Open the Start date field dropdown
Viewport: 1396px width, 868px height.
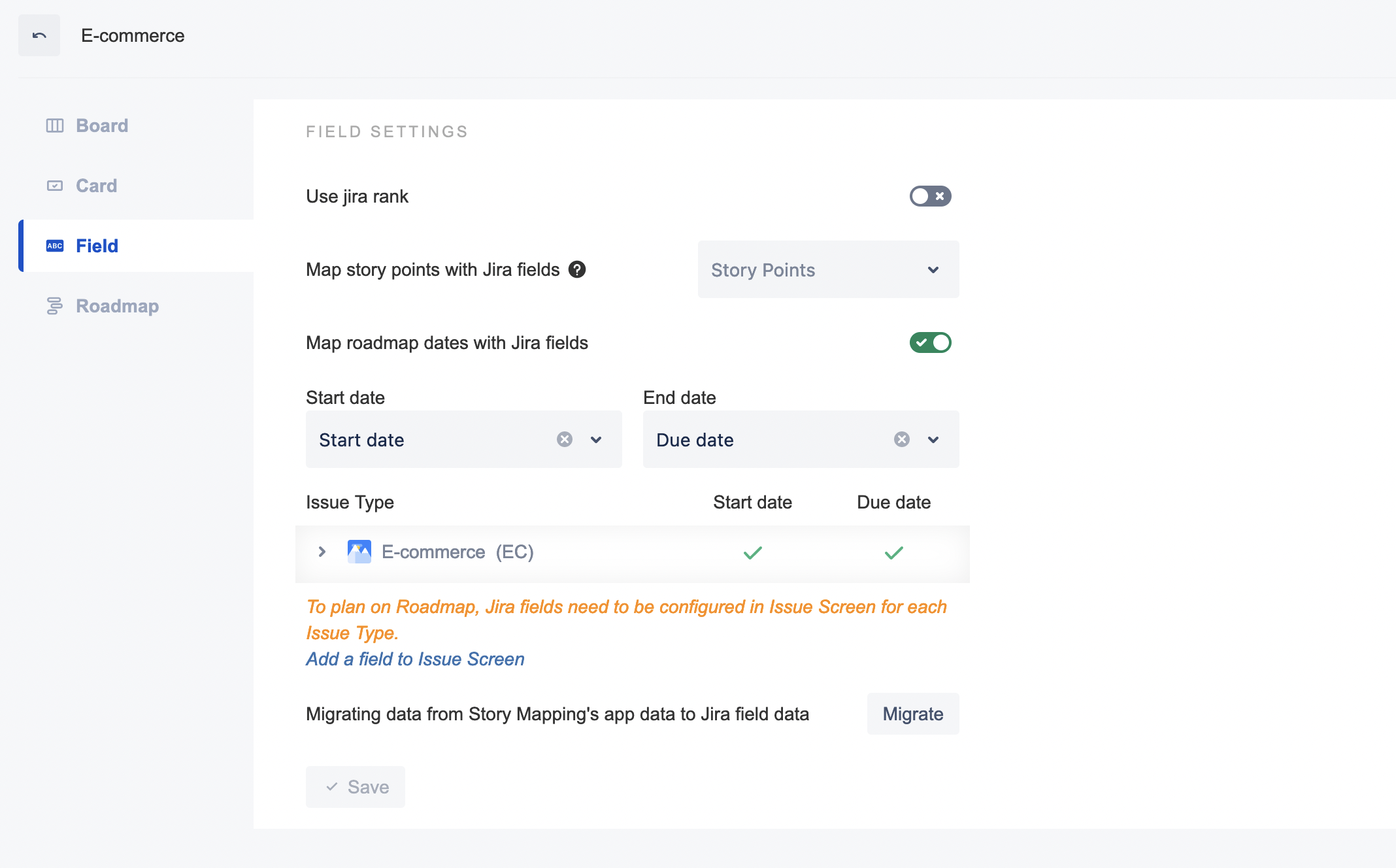click(596, 439)
